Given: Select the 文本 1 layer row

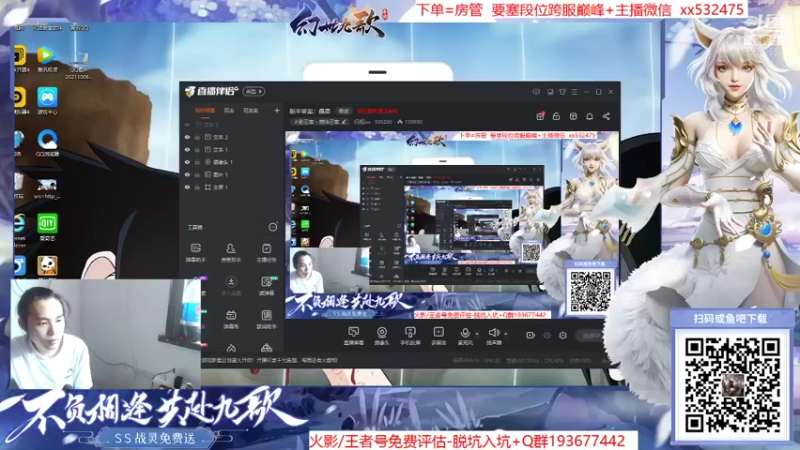Looking at the screenshot, I should 231,150.
